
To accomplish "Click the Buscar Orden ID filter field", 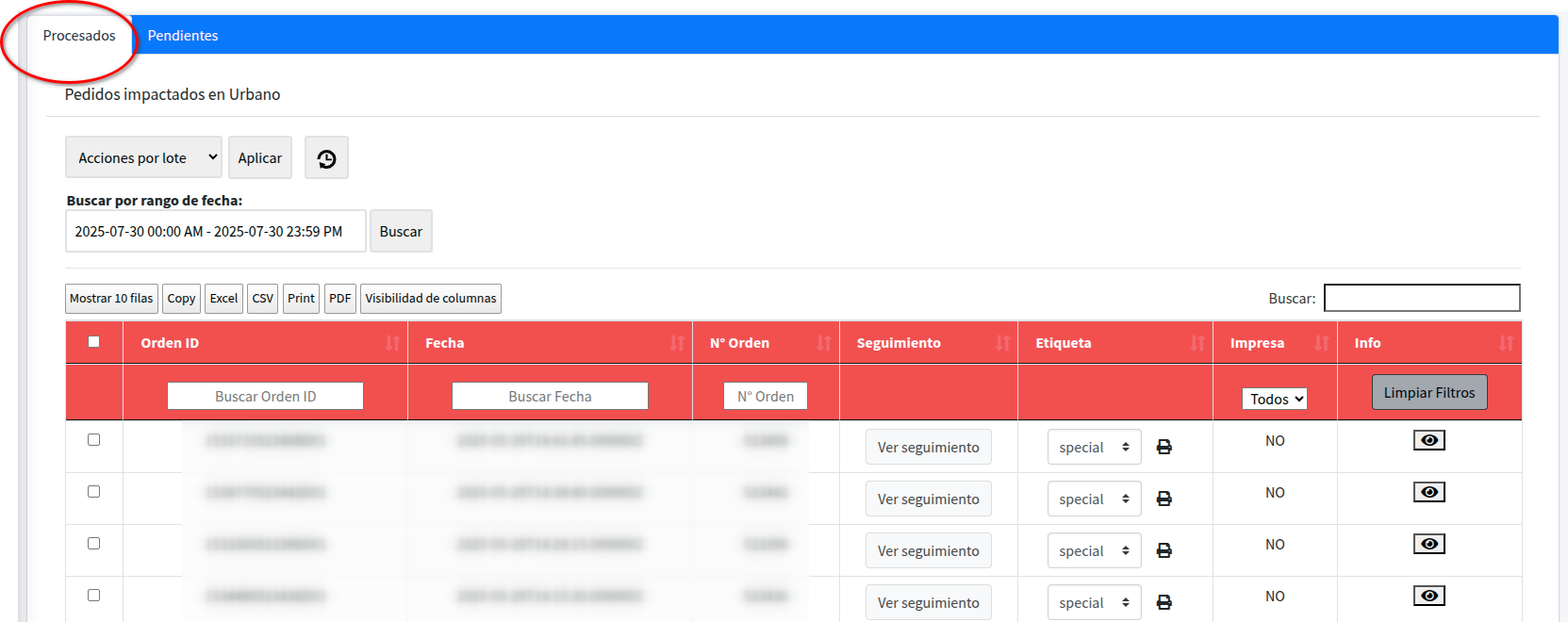I will coord(265,396).
